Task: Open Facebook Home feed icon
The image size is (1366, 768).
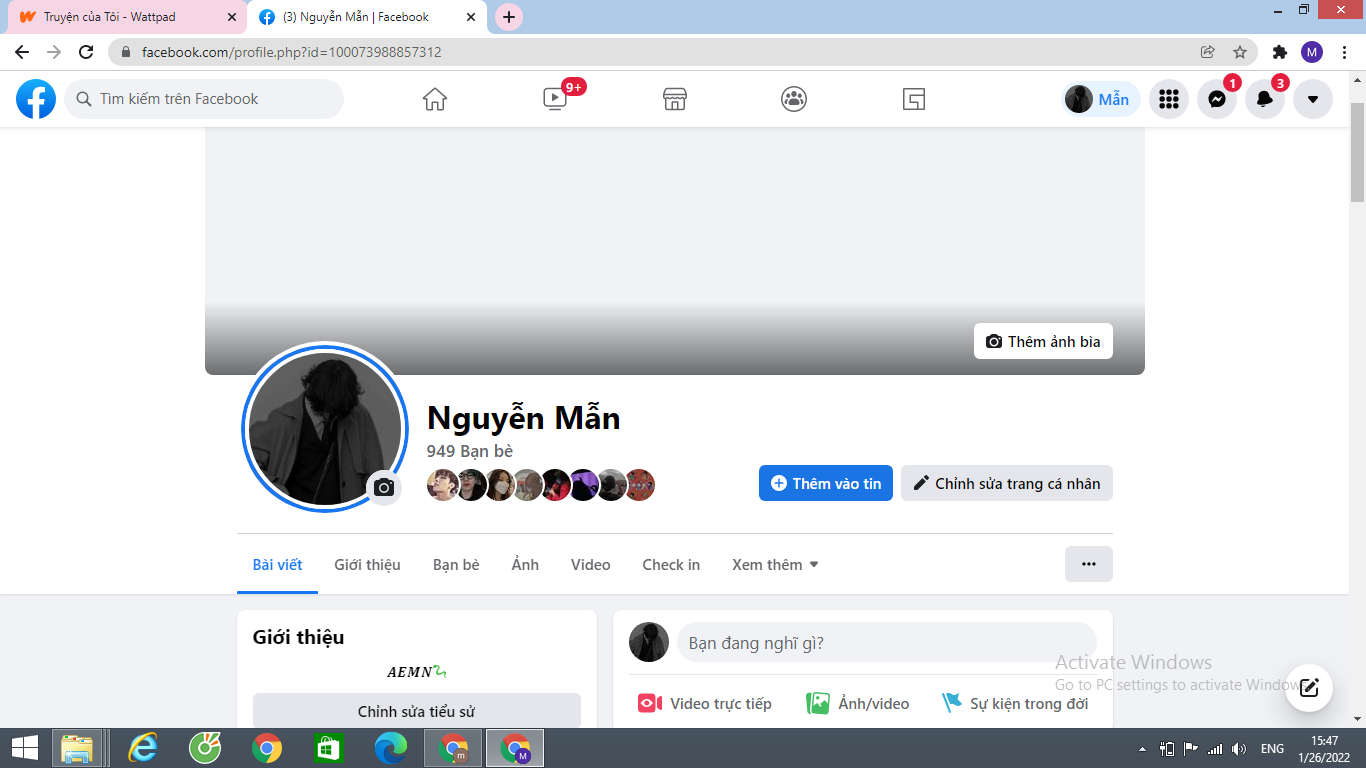Action: [x=435, y=99]
